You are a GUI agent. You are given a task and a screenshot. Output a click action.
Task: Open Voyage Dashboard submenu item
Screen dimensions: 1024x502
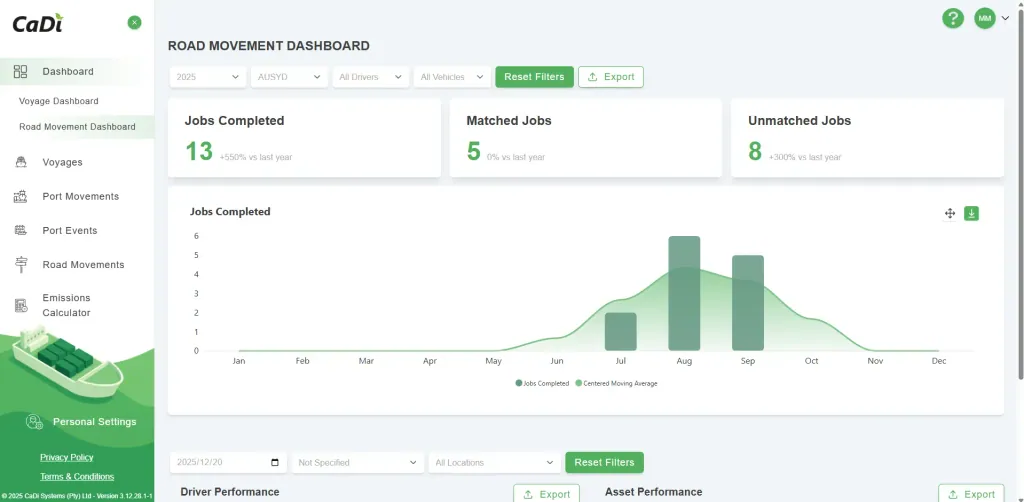coord(59,101)
